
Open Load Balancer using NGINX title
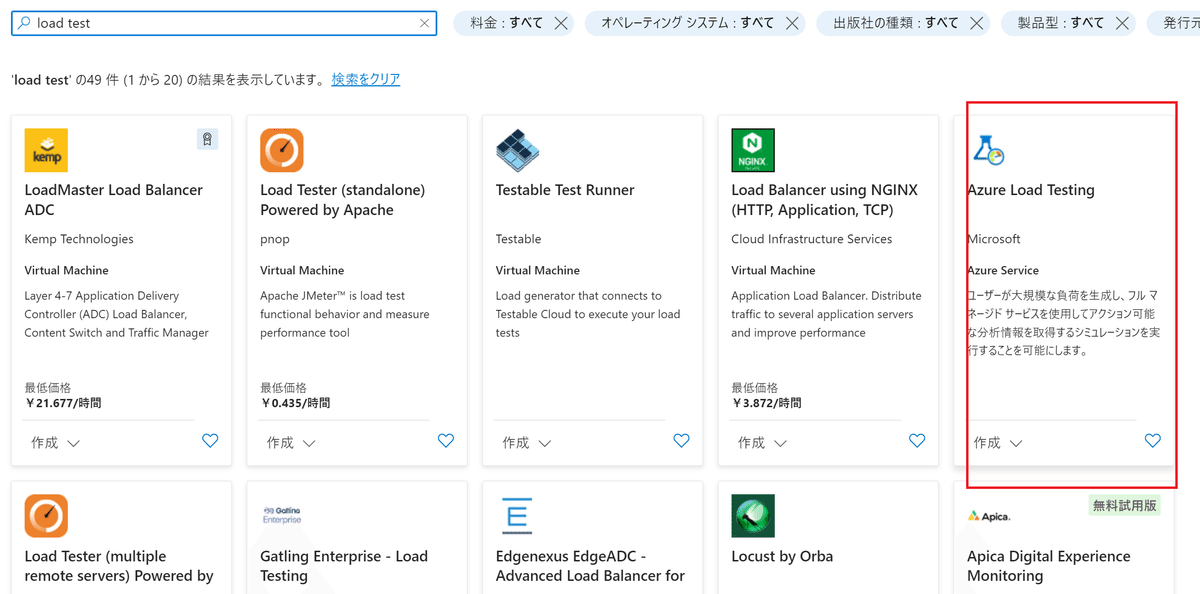pyautogui.click(x=824, y=200)
